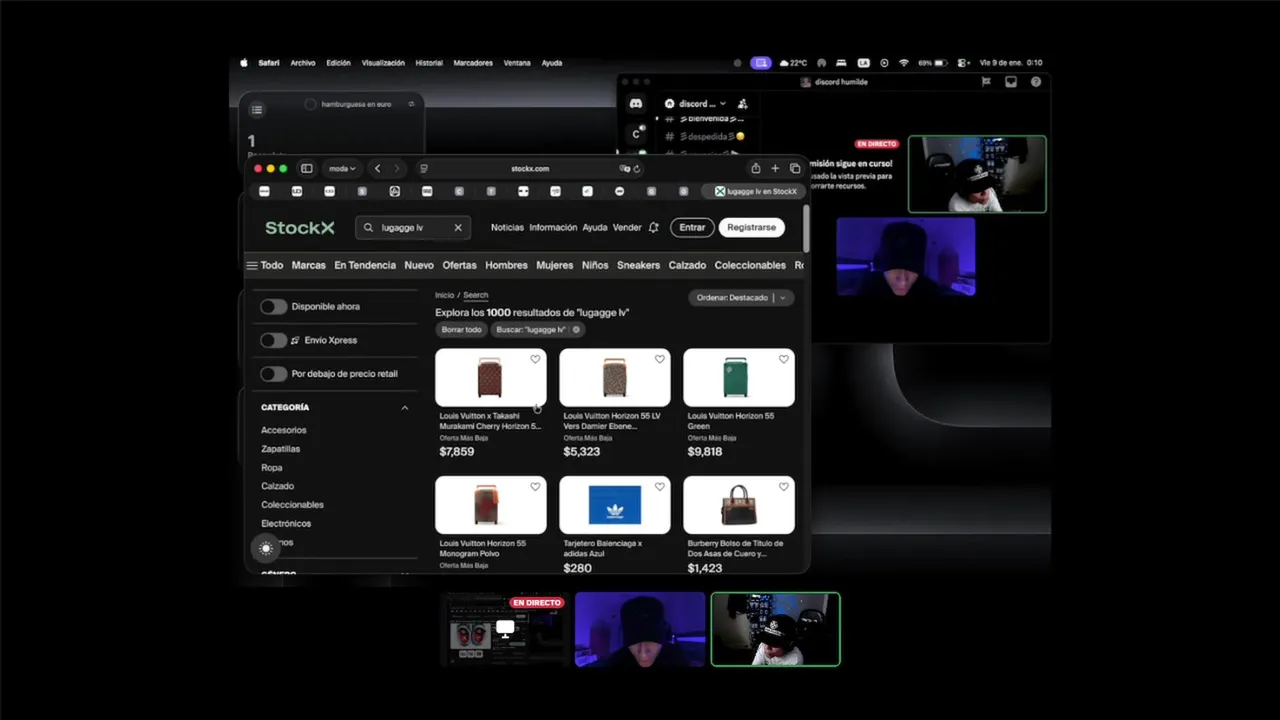Enable the Envío Xpress toggle

(273, 340)
